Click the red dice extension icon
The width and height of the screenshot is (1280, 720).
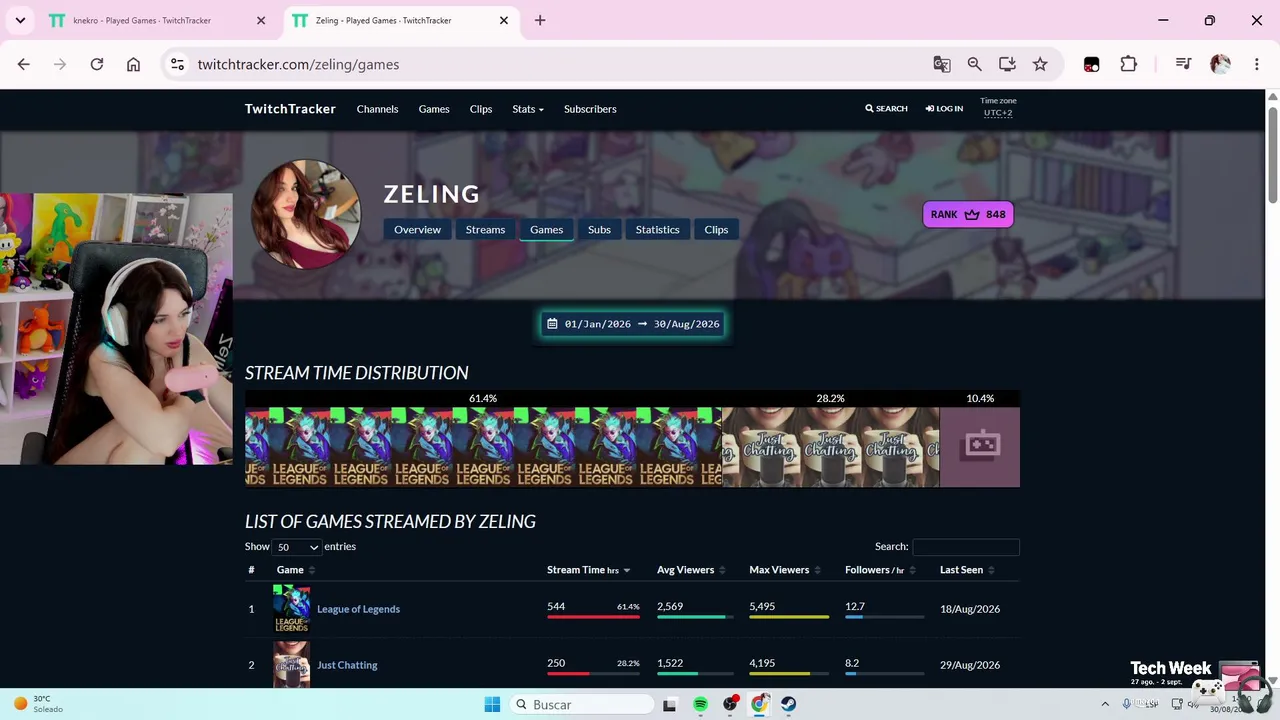(1091, 64)
